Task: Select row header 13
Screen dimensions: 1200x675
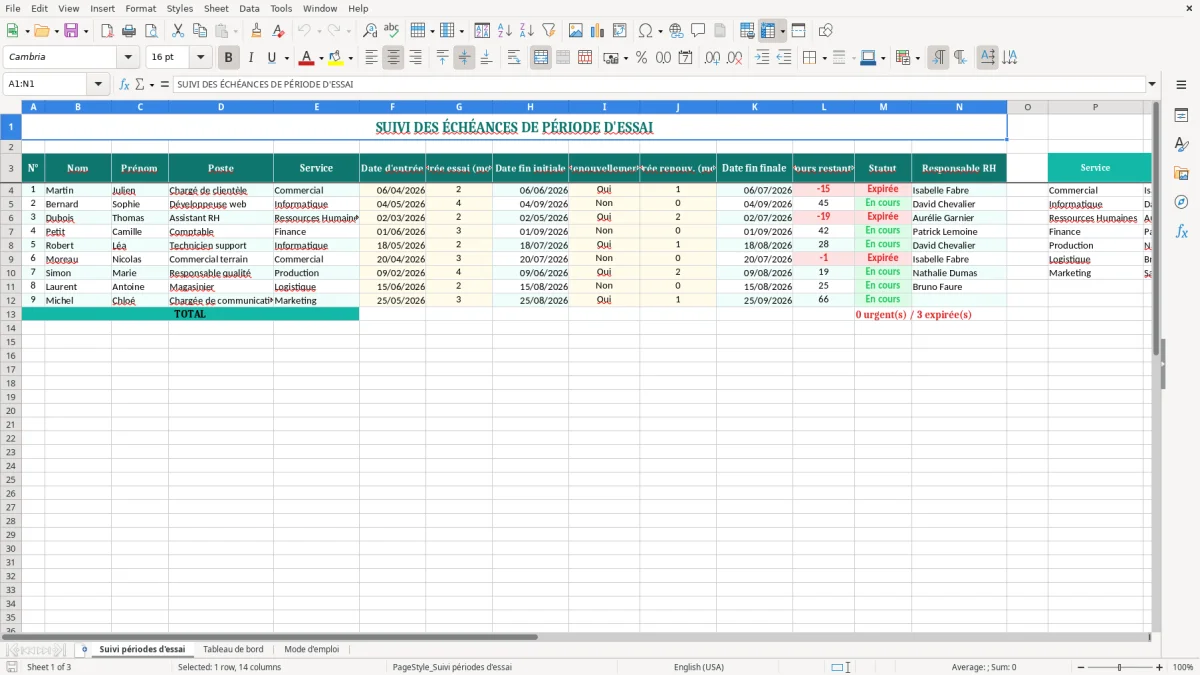Action: (11, 314)
